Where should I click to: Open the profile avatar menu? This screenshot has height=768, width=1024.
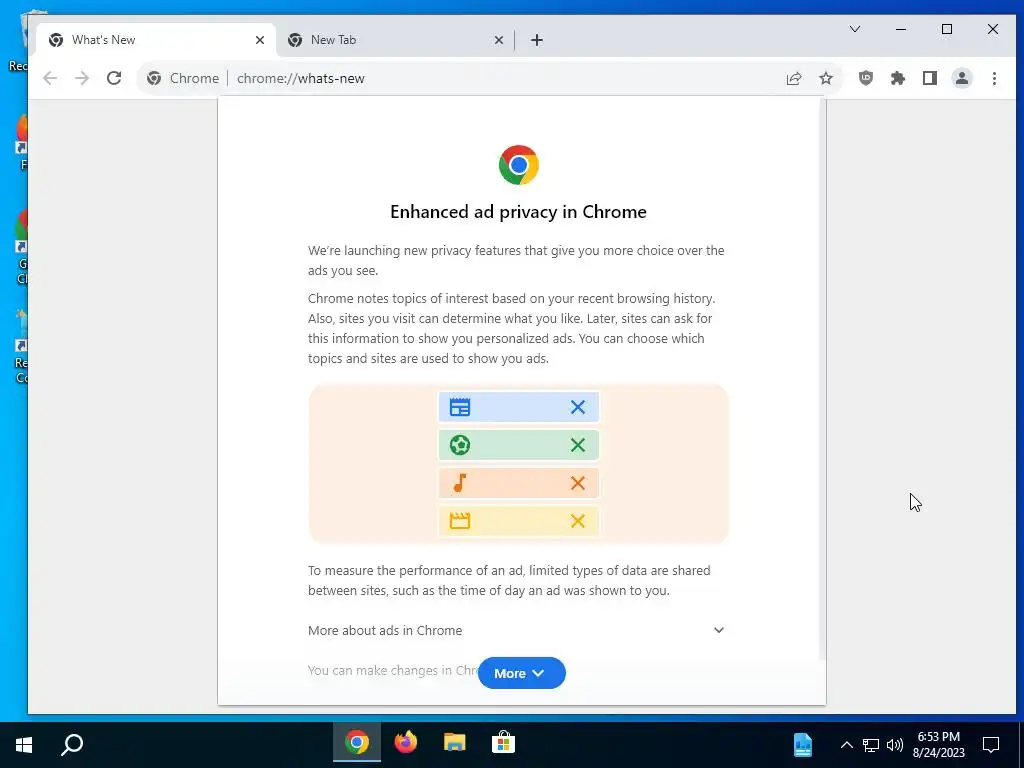point(962,78)
